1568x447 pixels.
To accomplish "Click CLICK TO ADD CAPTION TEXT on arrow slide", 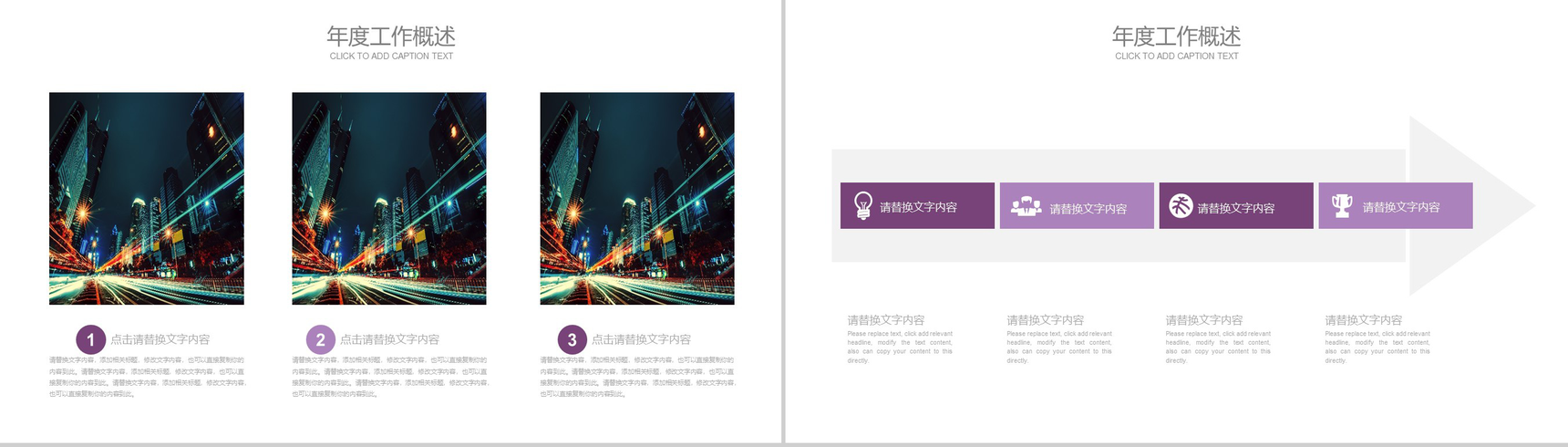I will click(x=1176, y=57).
